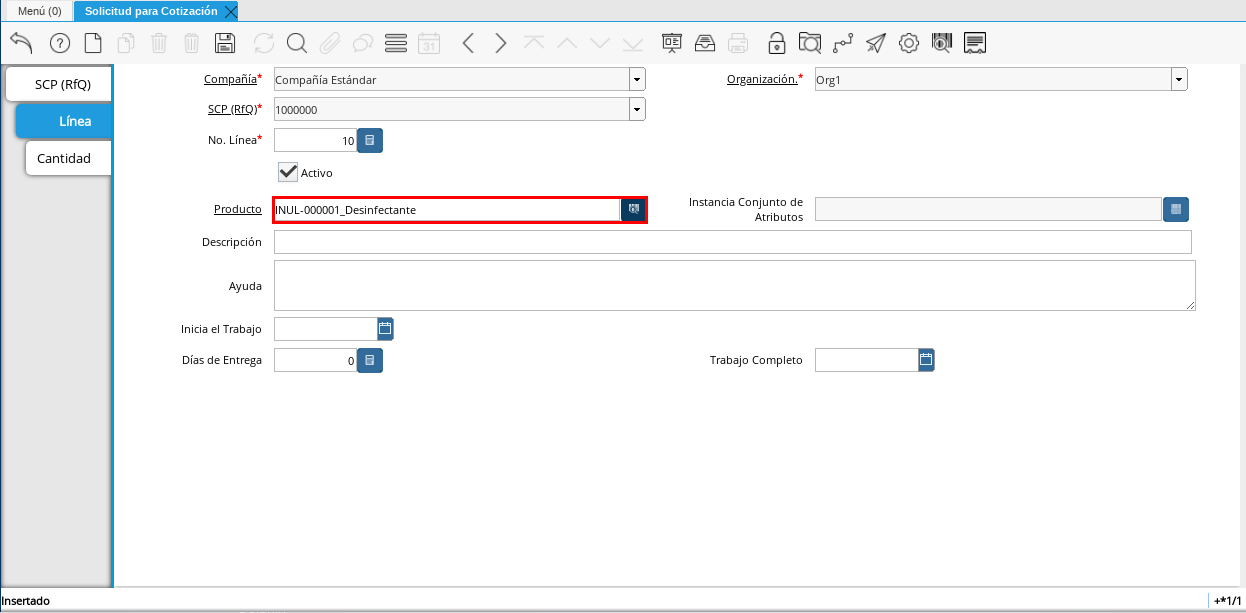Click the Trabajo Completo date field

867,360
